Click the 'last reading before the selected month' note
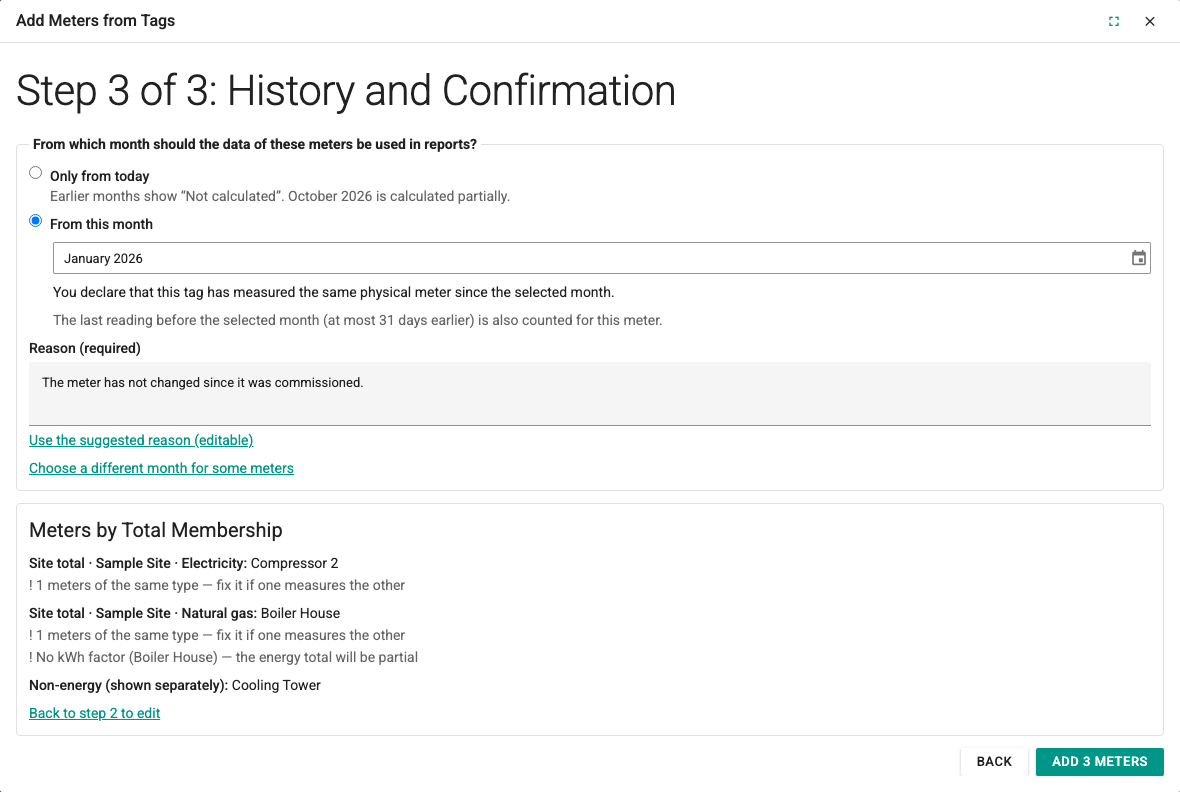The image size is (1180, 792). click(357, 320)
